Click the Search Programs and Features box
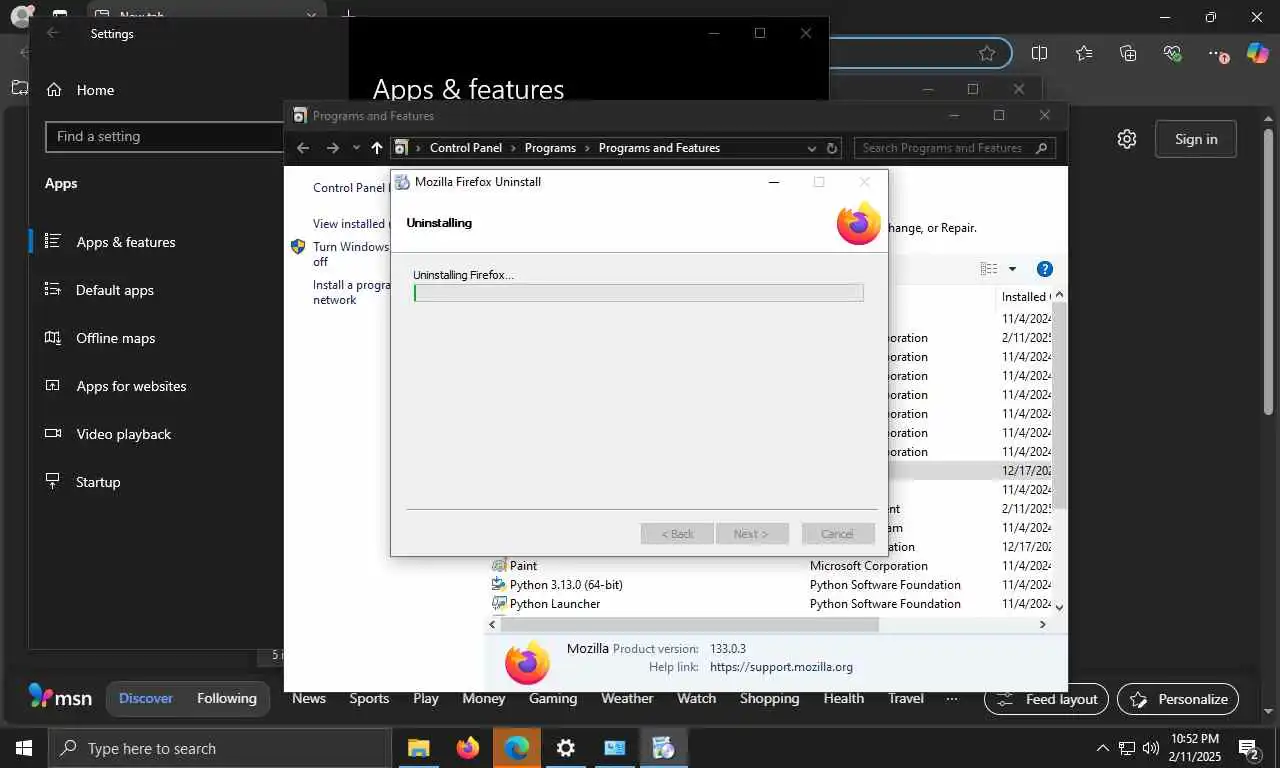Viewport: 1280px width, 768px height. [x=955, y=148]
